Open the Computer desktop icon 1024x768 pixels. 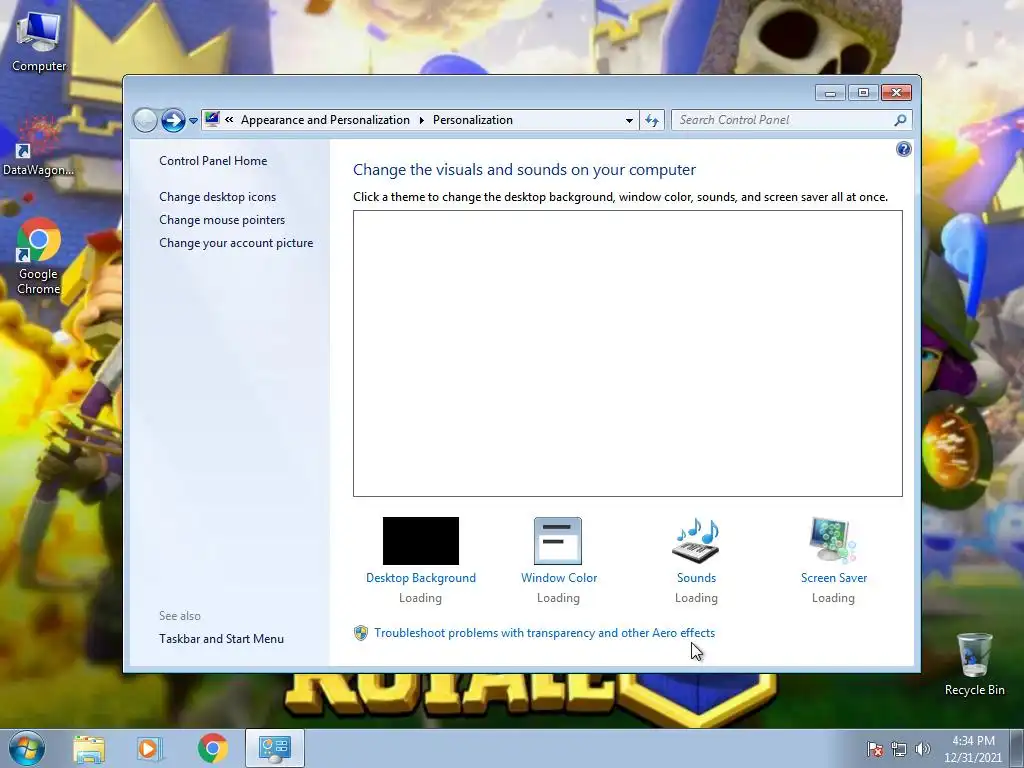pos(39,42)
